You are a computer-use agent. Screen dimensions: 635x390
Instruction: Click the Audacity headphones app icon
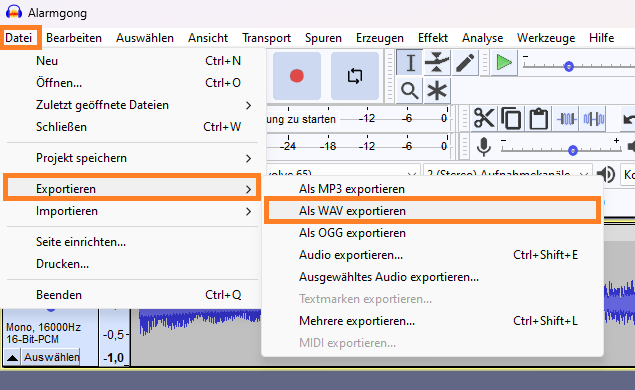(x=14, y=12)
